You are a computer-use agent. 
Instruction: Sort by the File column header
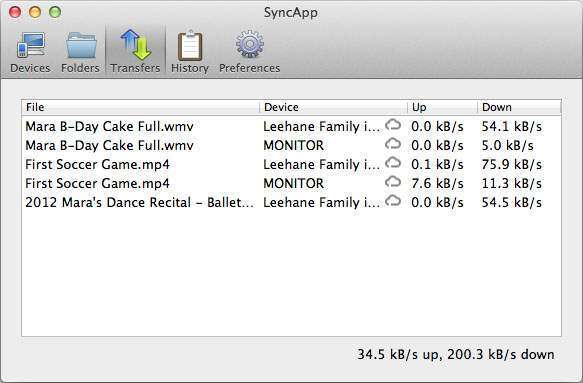(141, 107)
